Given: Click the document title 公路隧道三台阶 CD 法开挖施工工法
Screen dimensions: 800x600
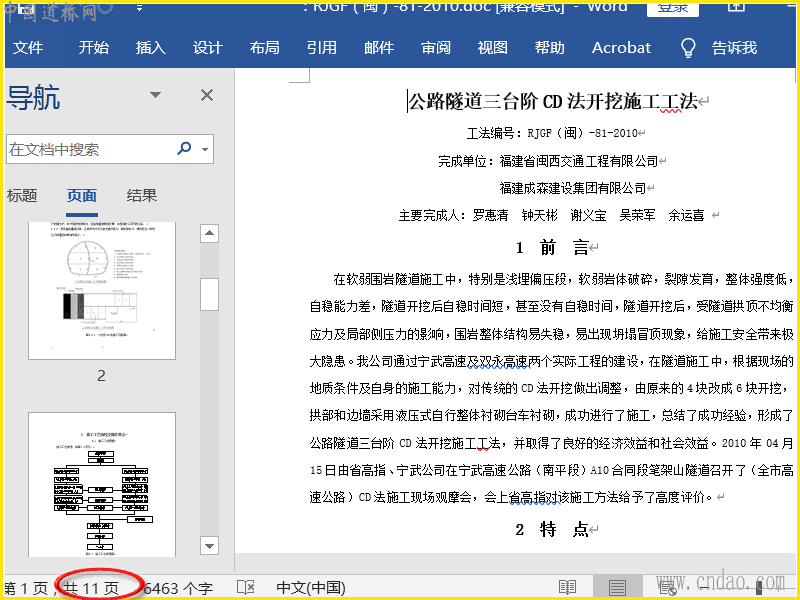Looking at the screenshot, I should coord(553,101).
